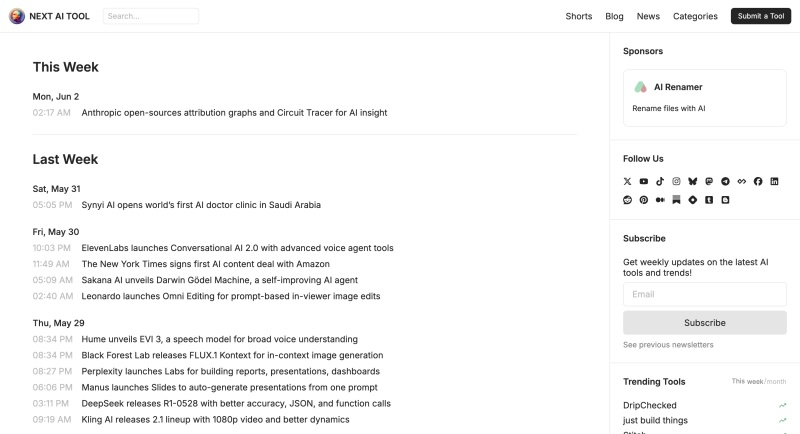Screen dimensions: 800x434
Task: Click the Search box in the header
Action: pyautogui.click(x=150, y=16)
